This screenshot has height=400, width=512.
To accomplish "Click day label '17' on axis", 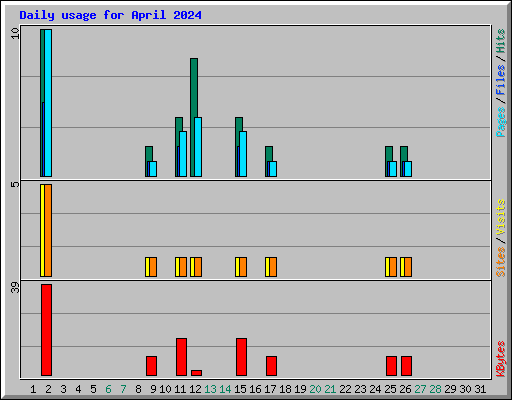I will [270, 389].
